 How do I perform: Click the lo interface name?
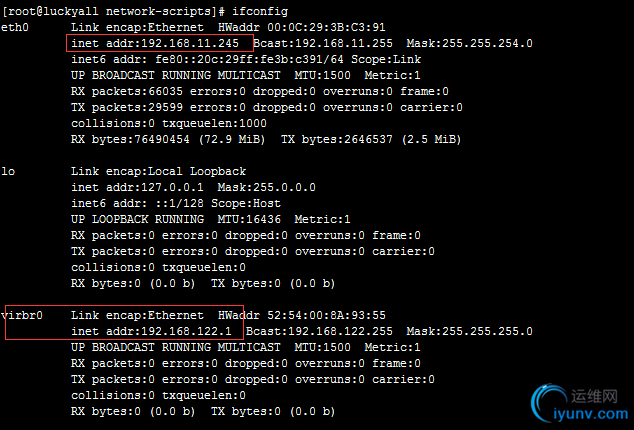pyautogui.click(x=8, y=172)
